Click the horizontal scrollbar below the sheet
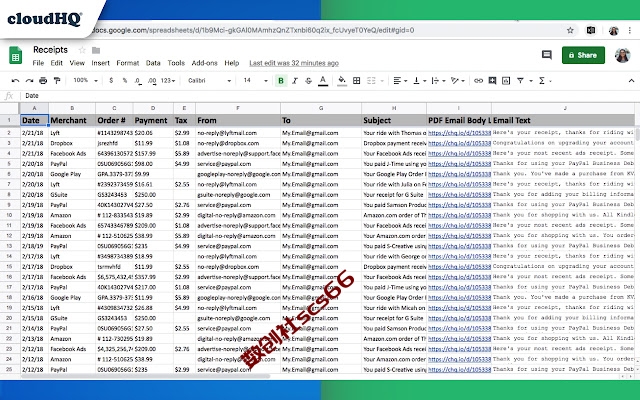The image size is (640, 400). 145,376
